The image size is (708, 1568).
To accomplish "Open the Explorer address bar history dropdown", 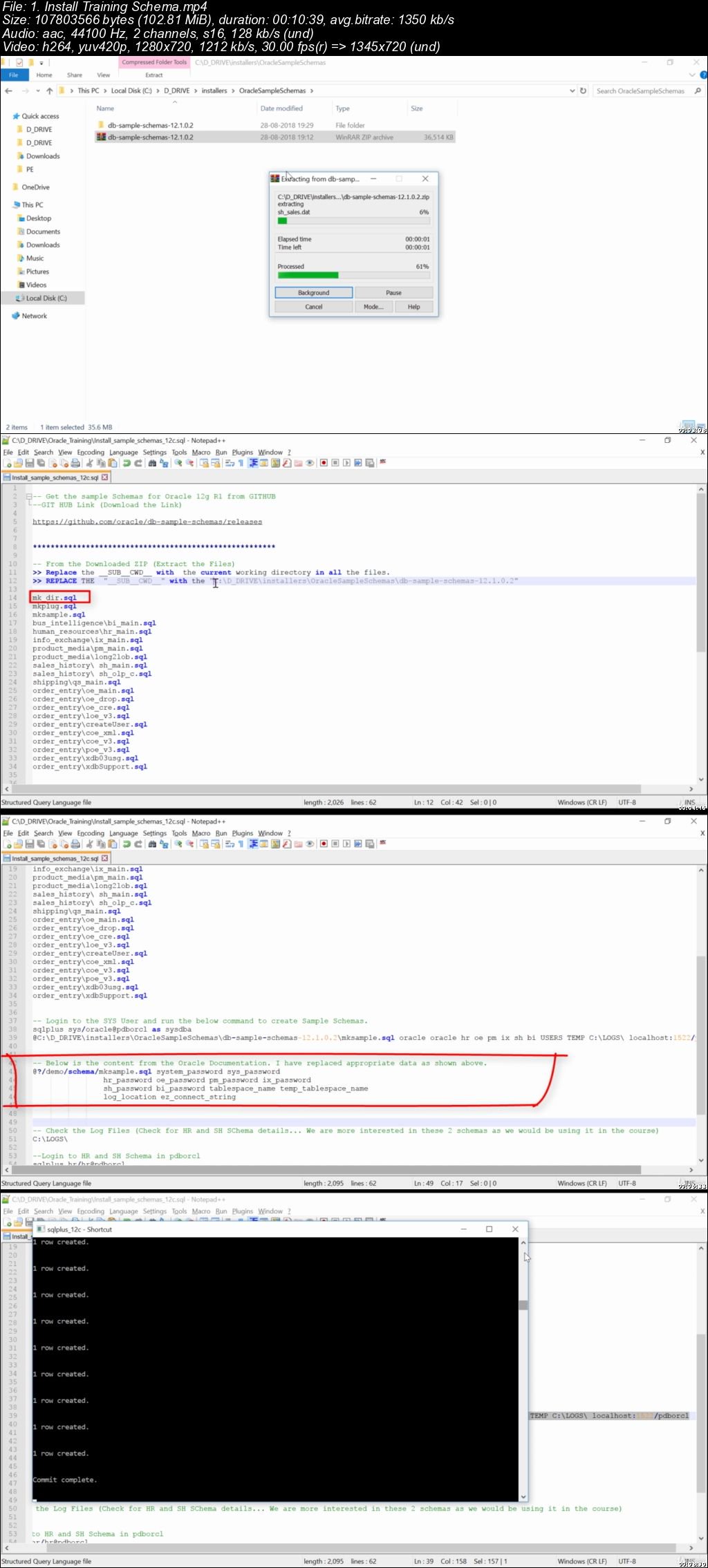I will [572, 91].
